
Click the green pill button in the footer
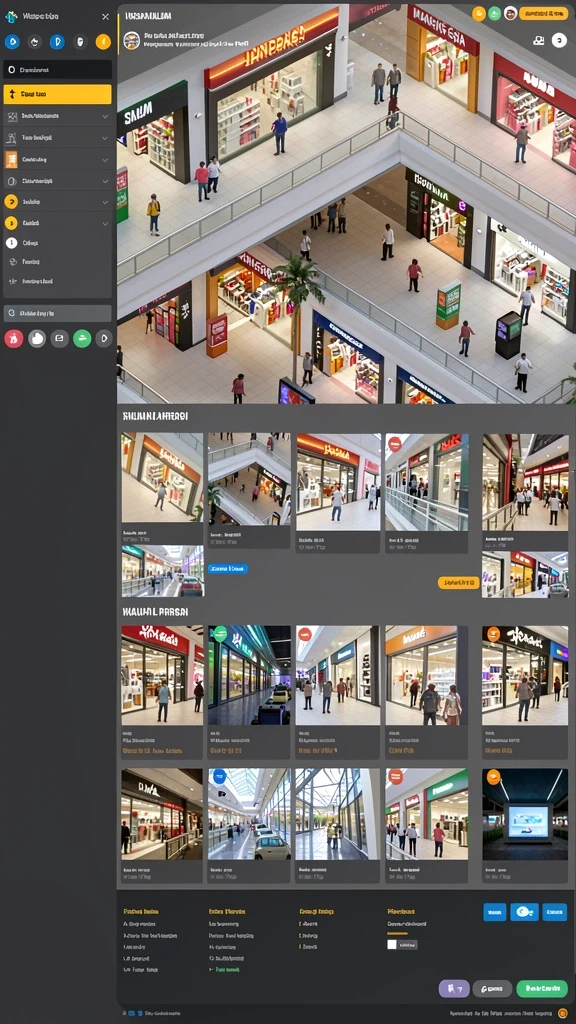coord(542,989)
